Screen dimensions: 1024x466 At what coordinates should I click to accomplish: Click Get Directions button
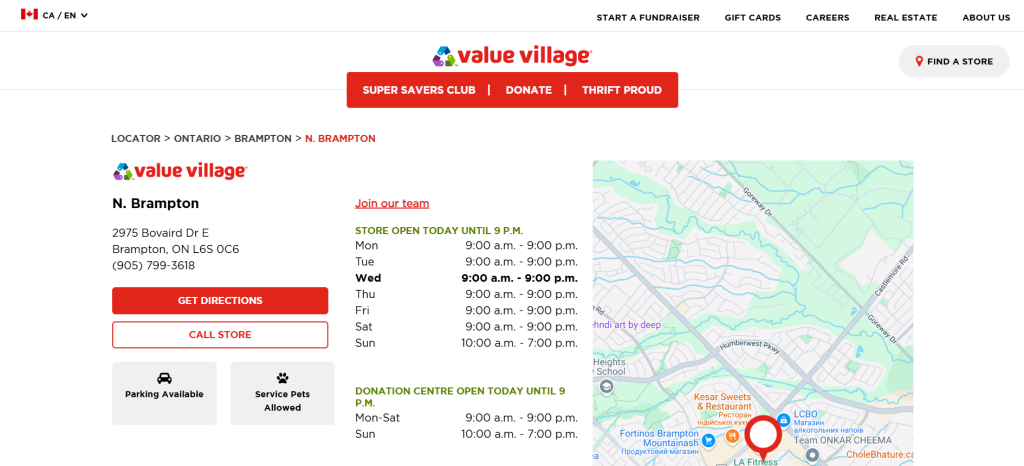pyautogui.click(x=220, y=301)
